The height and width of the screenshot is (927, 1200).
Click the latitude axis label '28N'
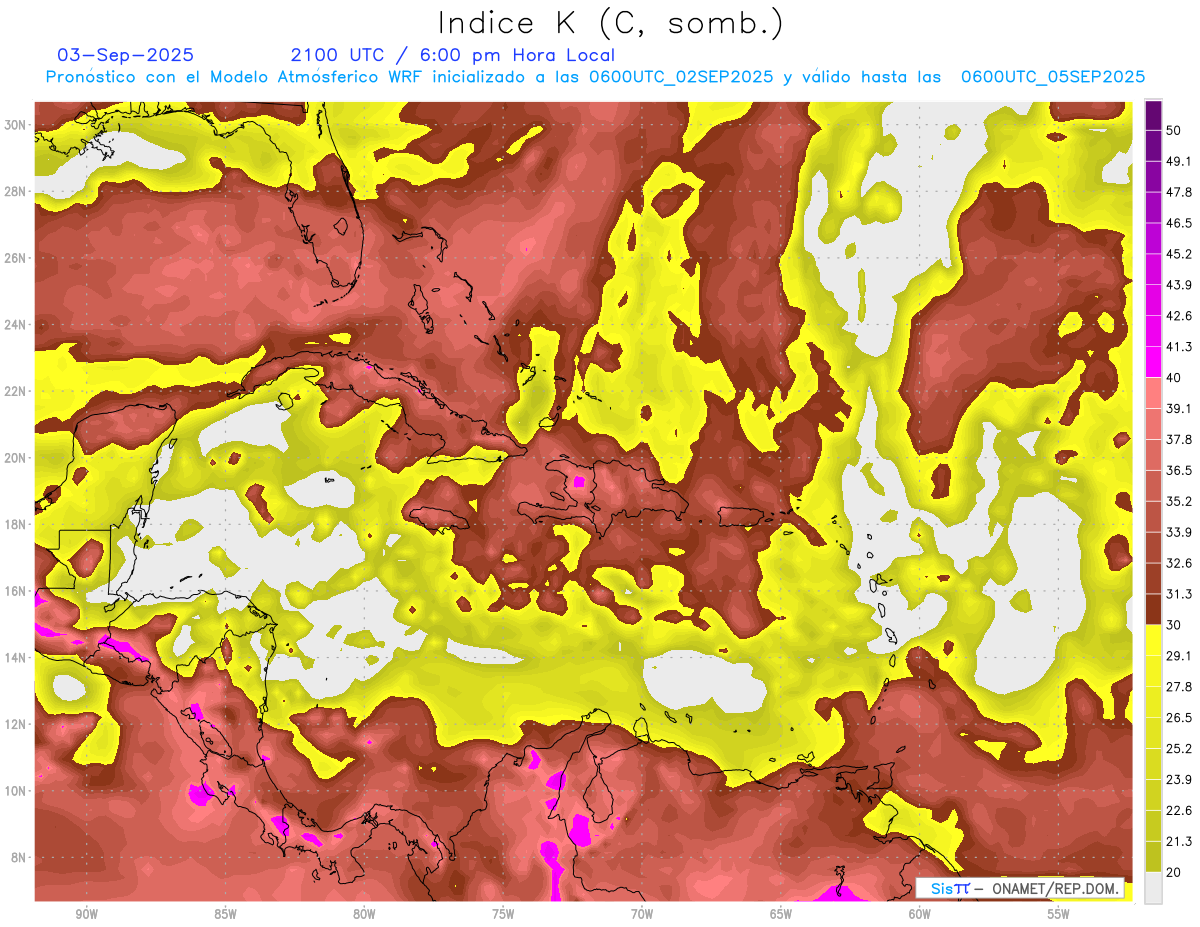pyautogui.click(x=16, y=191)
